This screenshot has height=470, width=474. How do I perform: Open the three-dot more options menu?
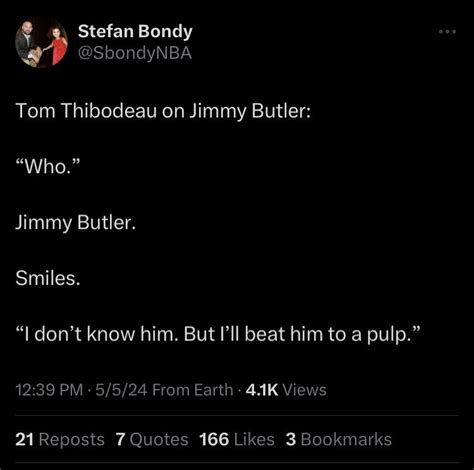coord(447,32)
